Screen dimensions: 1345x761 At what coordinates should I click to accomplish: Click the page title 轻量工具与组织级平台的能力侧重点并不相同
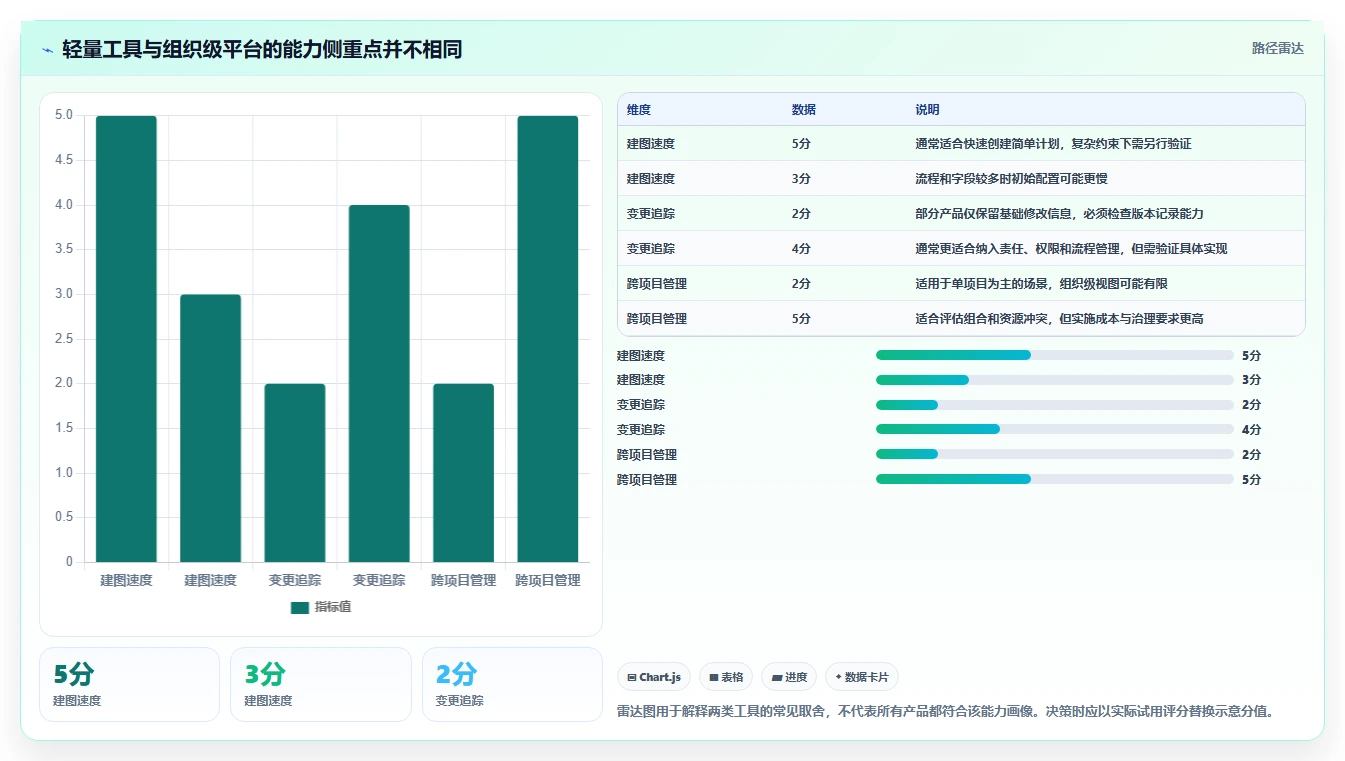(x=262, y=49)
